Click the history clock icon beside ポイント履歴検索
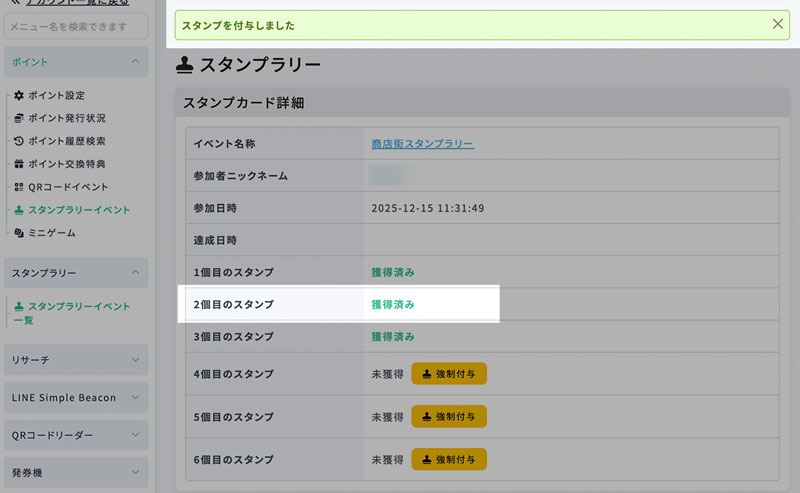The height and width of the screenshot is (493, 800). coord(19,141)
